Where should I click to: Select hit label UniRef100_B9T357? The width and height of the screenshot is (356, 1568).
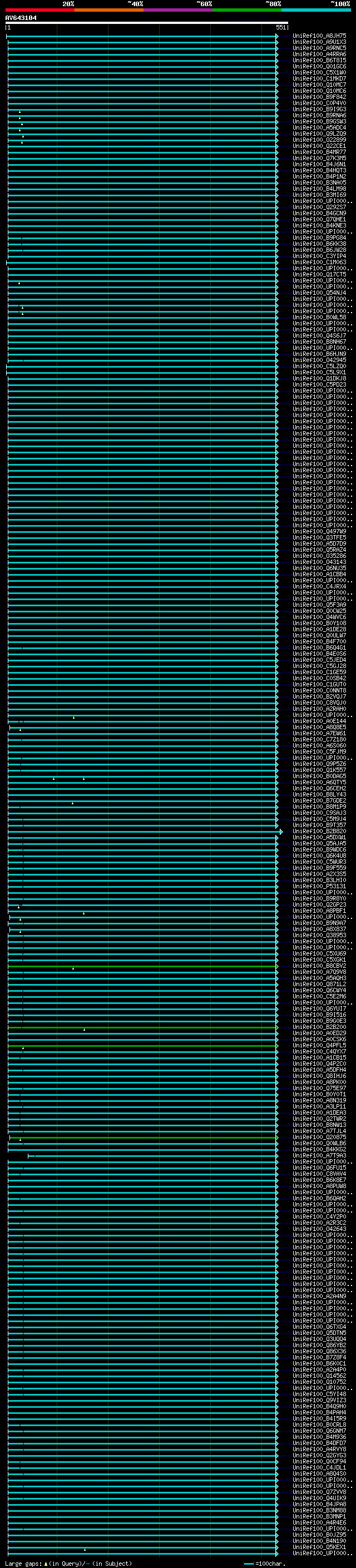319,825
